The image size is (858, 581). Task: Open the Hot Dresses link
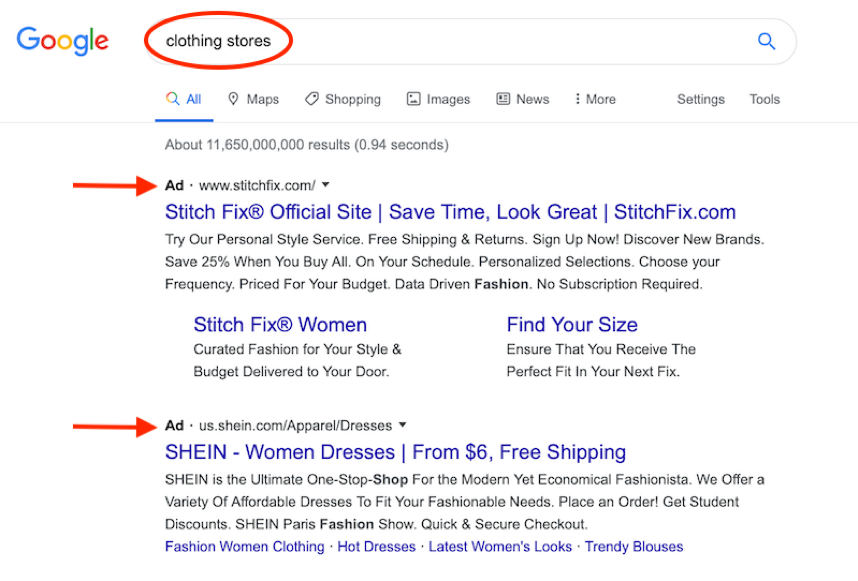tap(376, 547)
